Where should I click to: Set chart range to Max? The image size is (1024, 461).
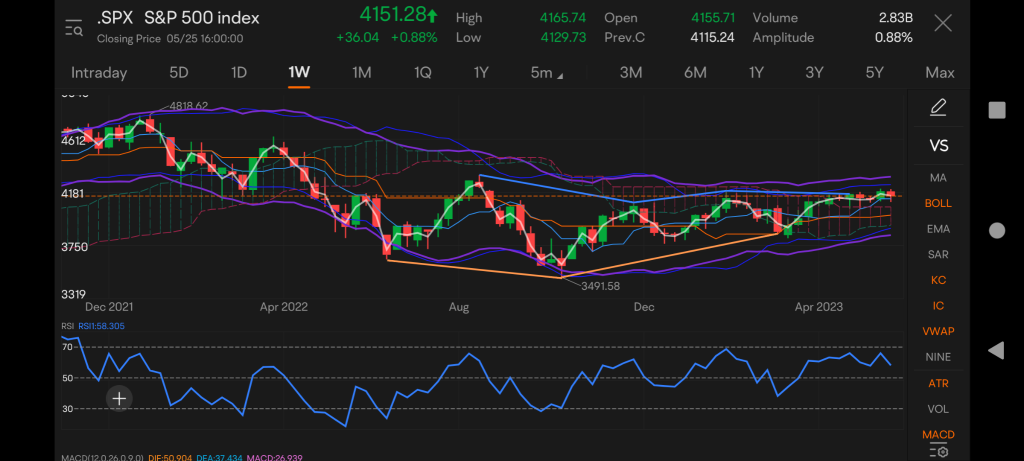(940, 72)
